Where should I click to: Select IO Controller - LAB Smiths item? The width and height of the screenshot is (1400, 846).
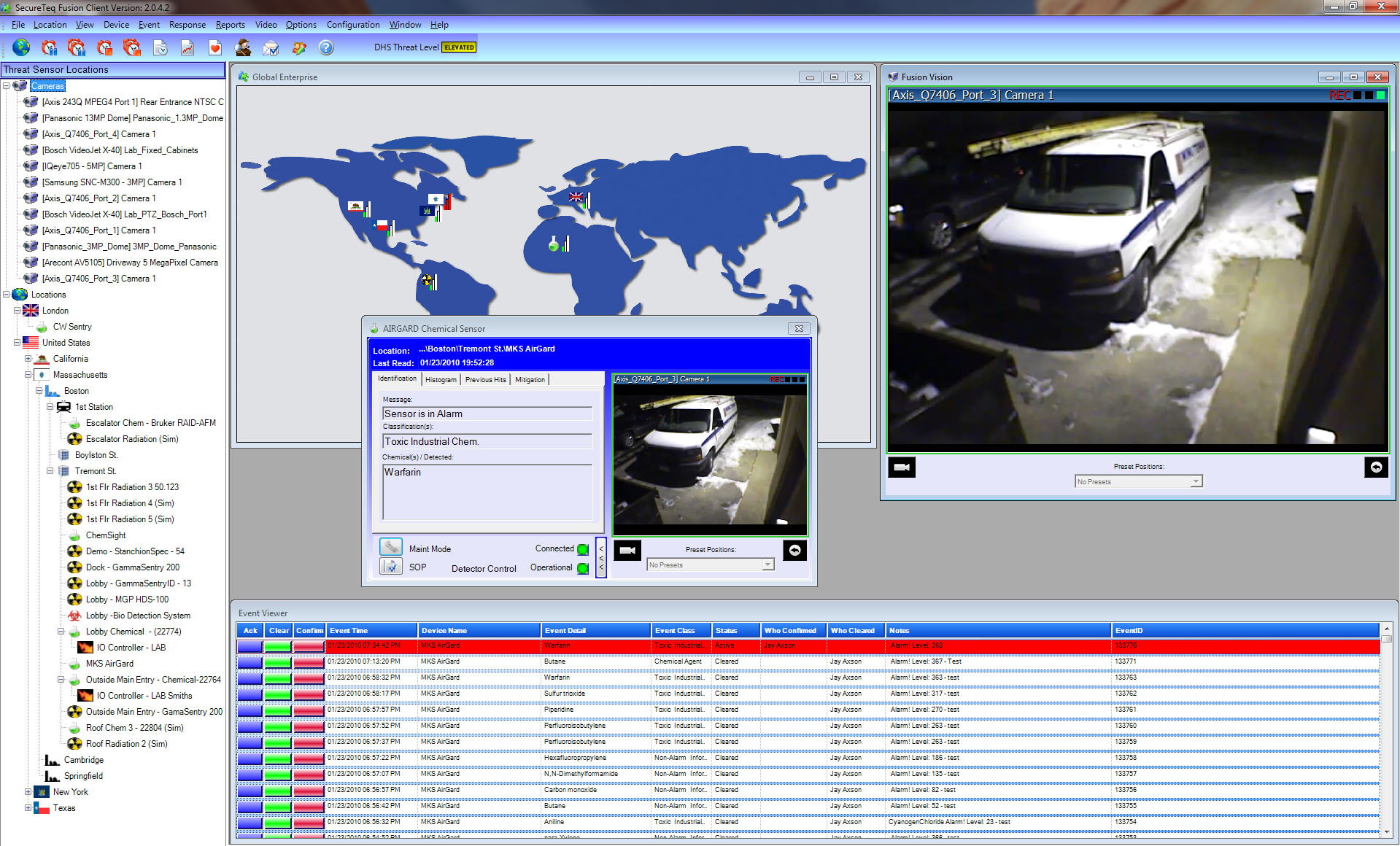(144, 696)
